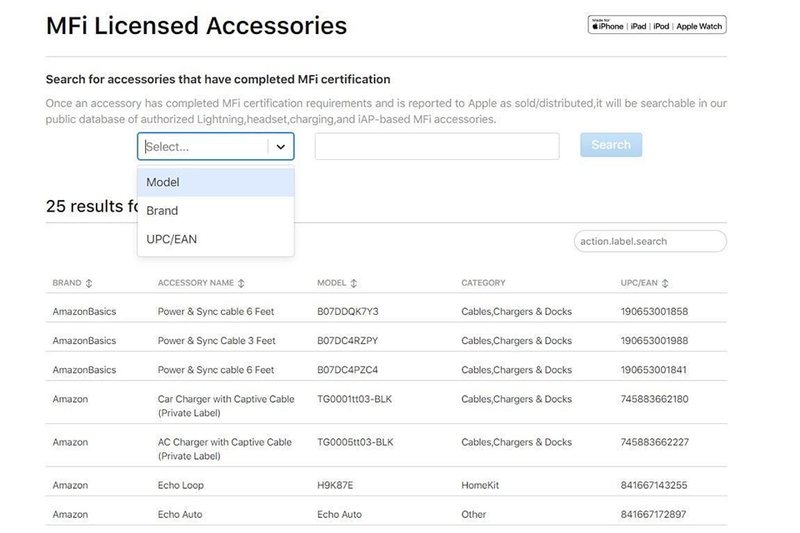The image size is (800, 533).
Task: Select model B07DDQK7Y3 table cell
Action: pyautogui.click(x=348, y=312)
